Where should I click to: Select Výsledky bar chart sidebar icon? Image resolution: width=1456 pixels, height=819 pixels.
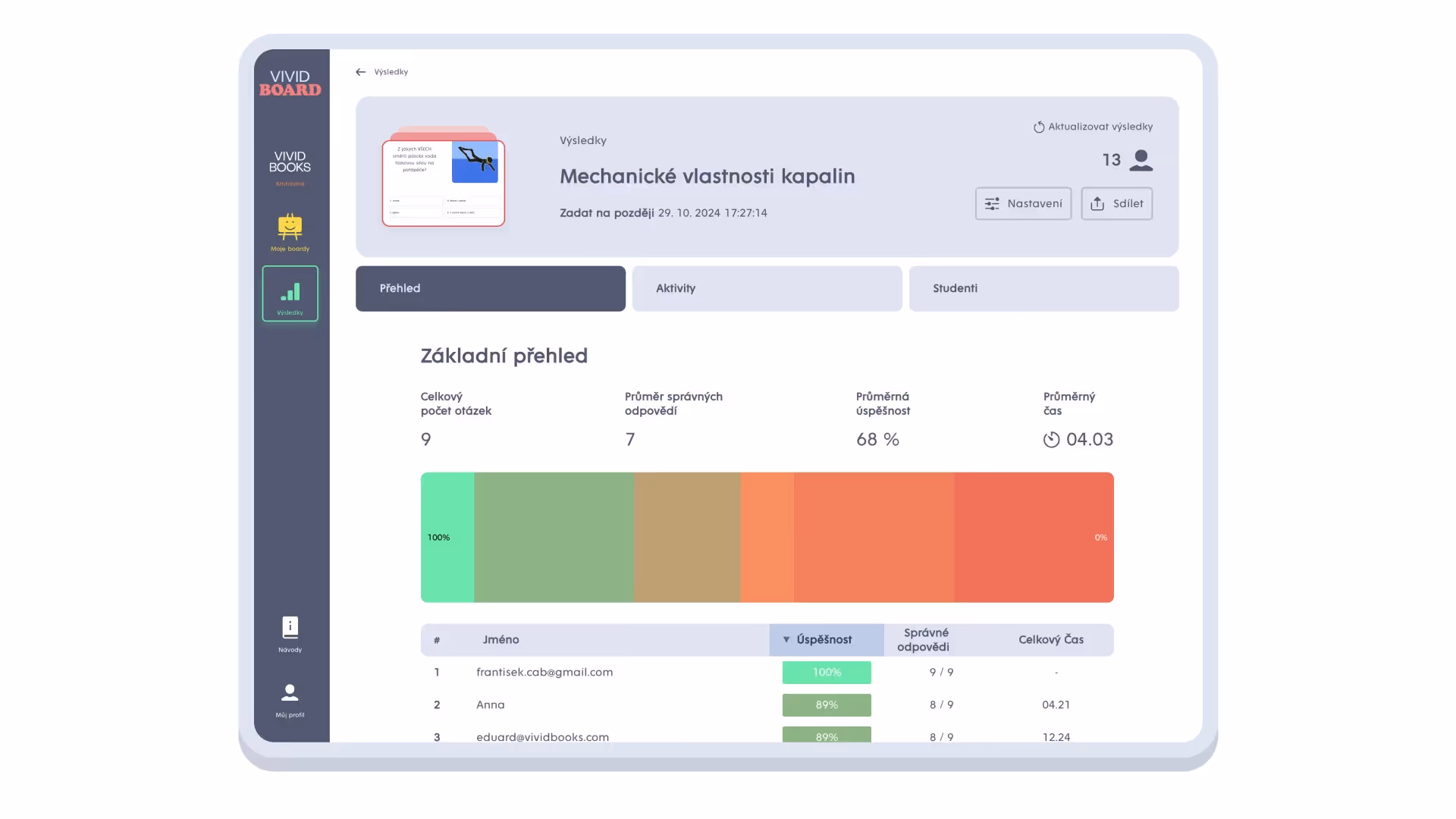[x=290, y=293]
